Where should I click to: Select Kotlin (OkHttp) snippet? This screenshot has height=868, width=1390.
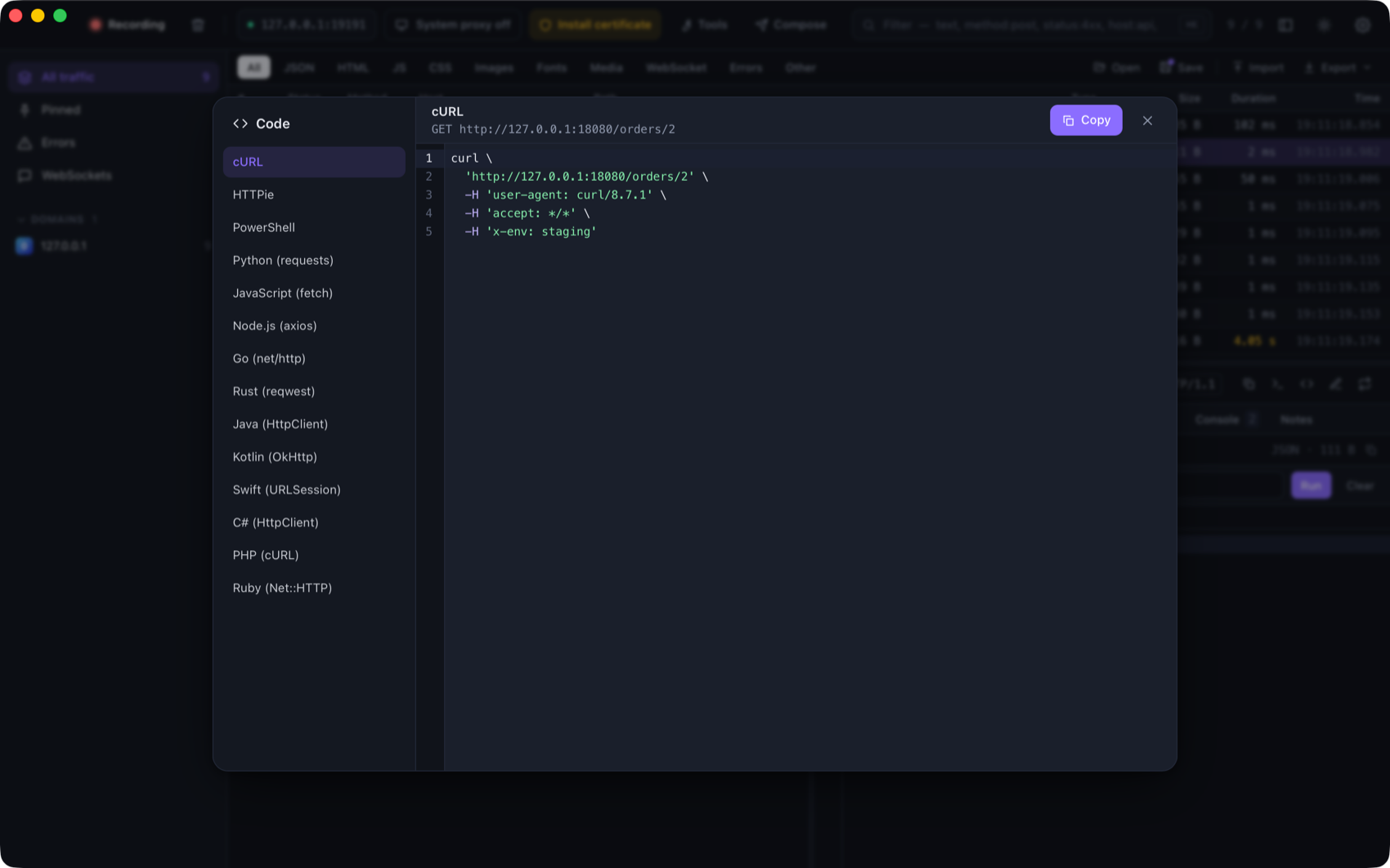pos(314,456)
